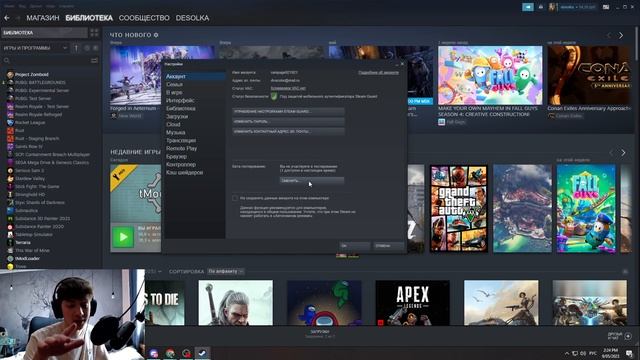The width and height of the screenshot is (640, 360).
Task: Open Apex Legends game tile
Action: click(x=413, y=303)
